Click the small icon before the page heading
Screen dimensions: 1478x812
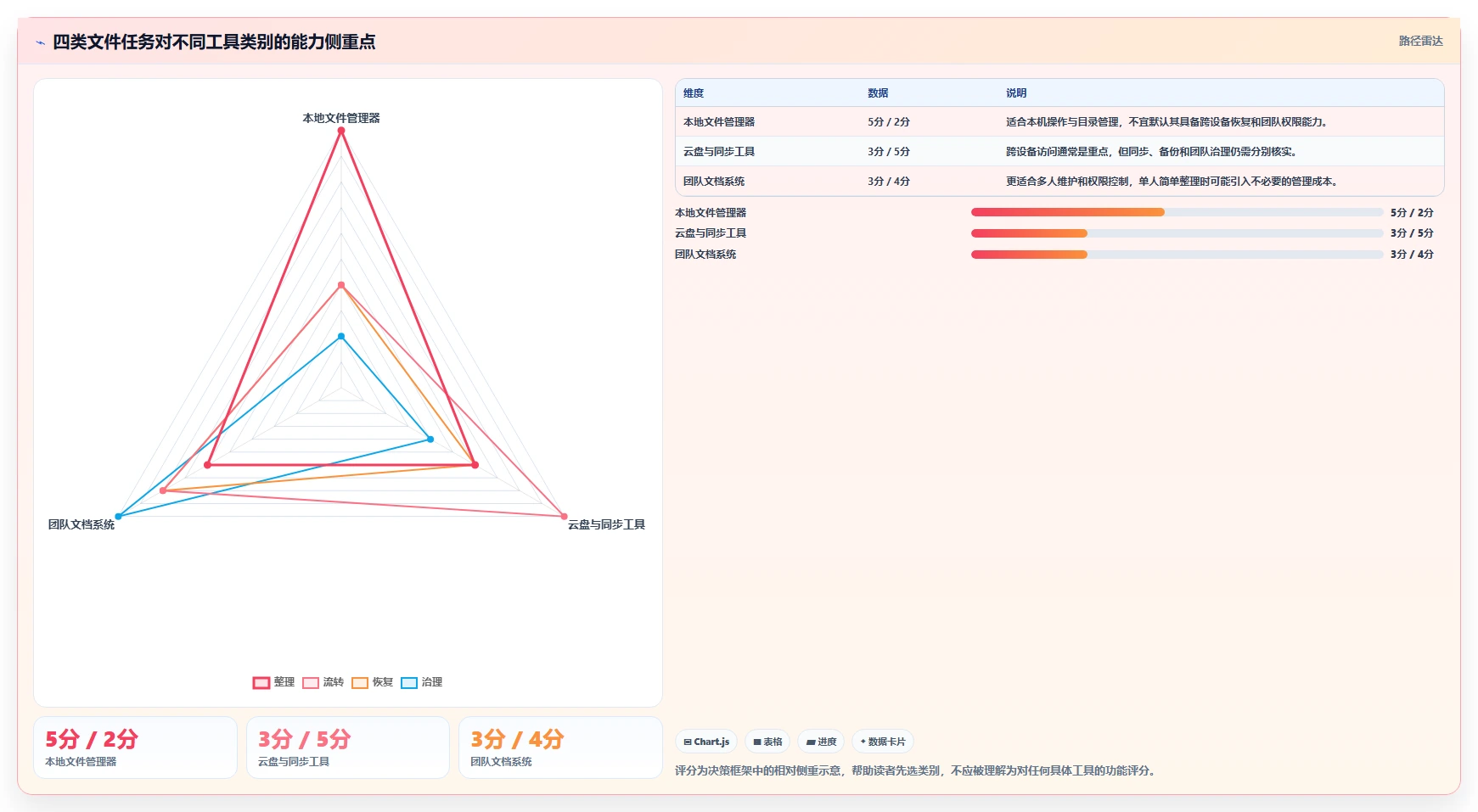[x=40, y=42]
